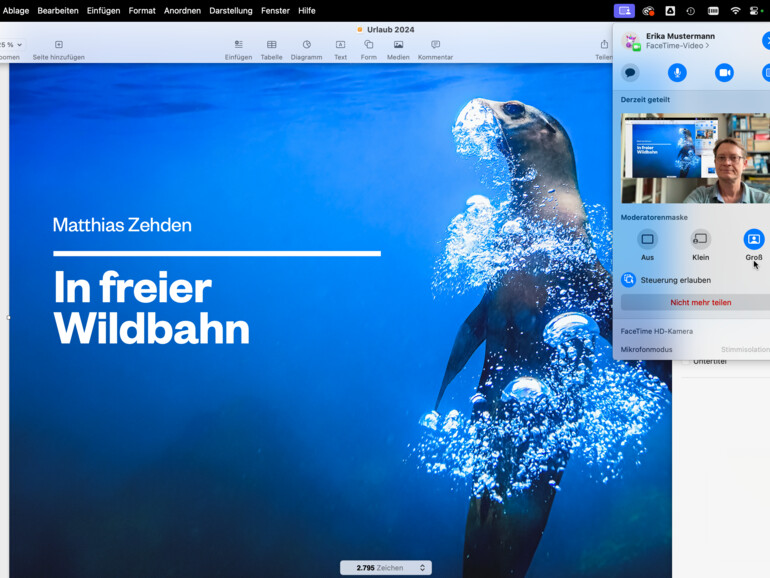This screenshot has height=578, width=770.
Task: Open Control Center in the menu bar
Action: [754, 11]
